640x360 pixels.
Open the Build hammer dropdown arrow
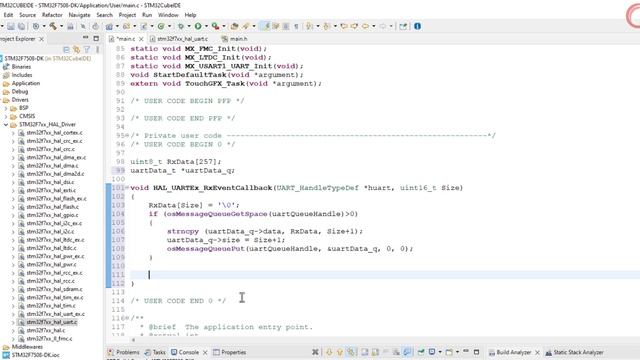(x=62, y=26)
